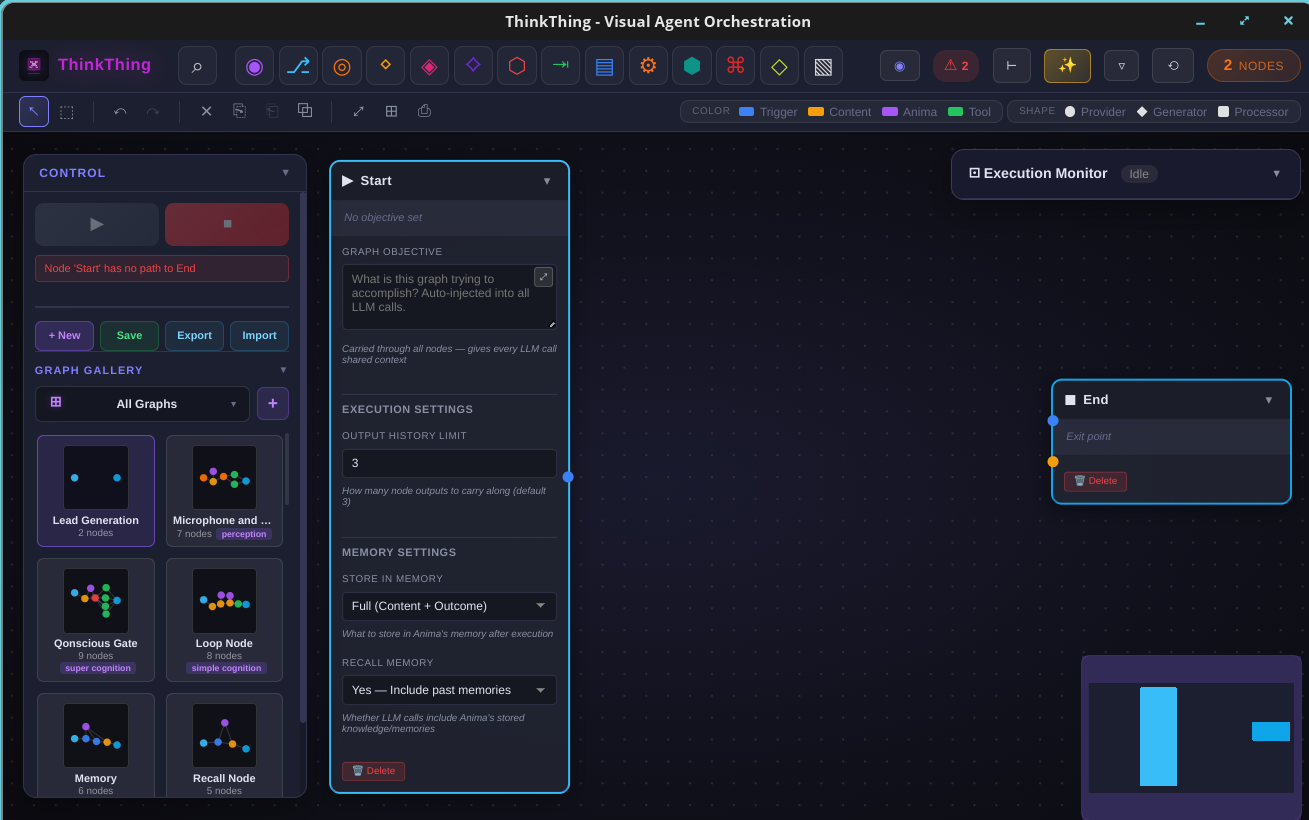Choose the dashed marquee selection tool
1309x820 pixels.
[x=67, y=111]
